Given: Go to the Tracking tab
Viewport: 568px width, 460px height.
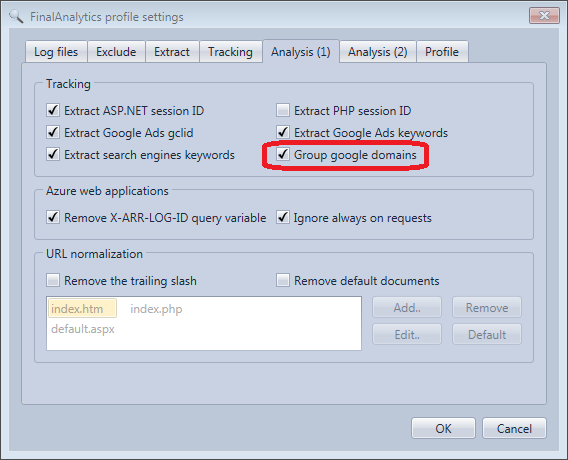Looking at the screenshot, I should [x=230, y=52].
